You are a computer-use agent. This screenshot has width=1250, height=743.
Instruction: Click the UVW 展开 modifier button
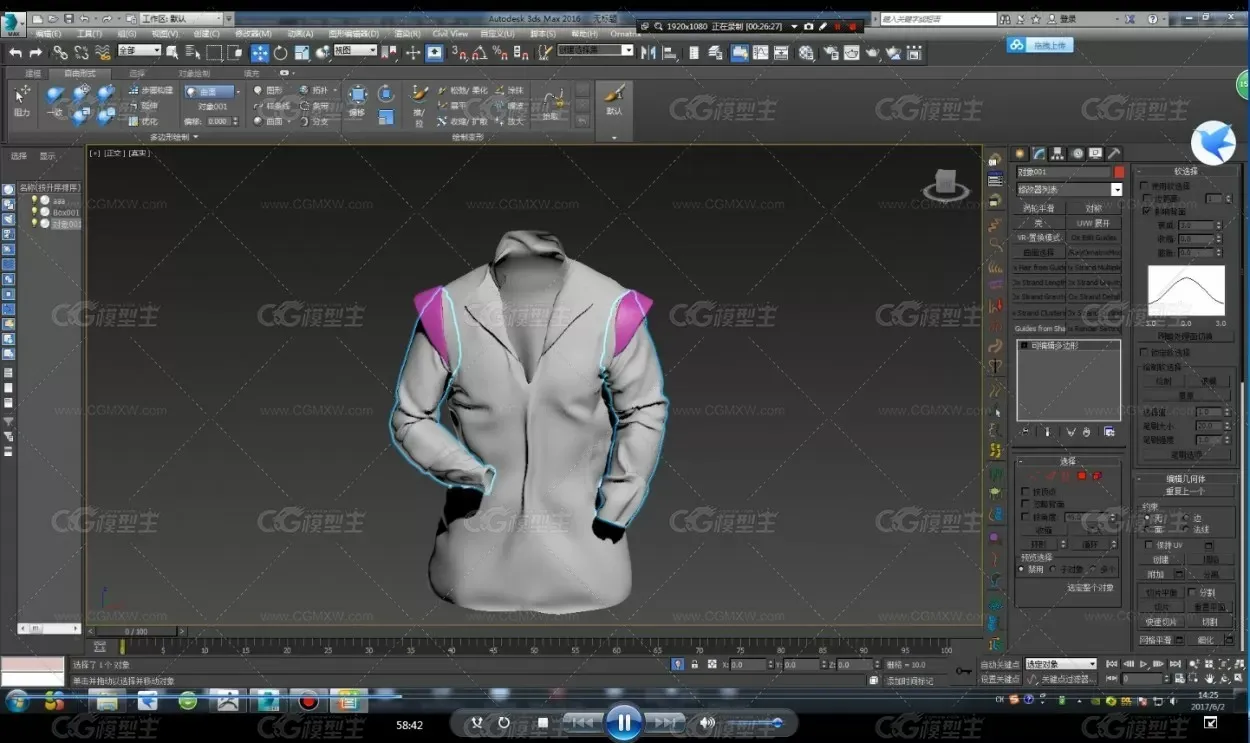click(x=1093, y=223)
